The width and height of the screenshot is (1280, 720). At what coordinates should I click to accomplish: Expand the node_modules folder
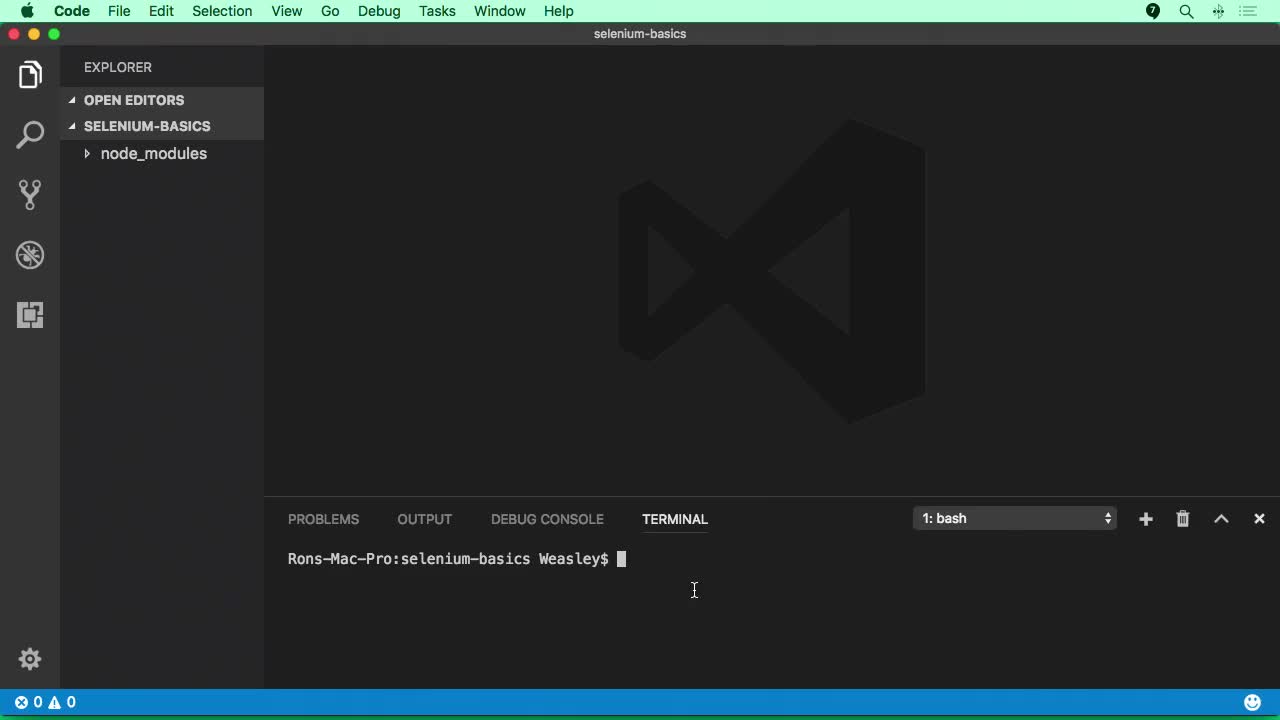pos(153,153)
